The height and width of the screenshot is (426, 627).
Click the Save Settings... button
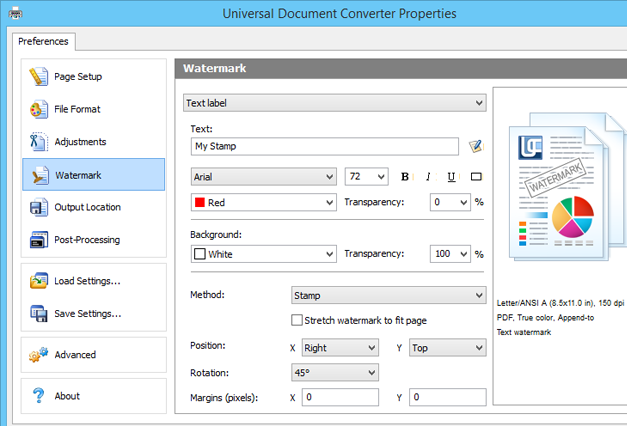pos(94,314)
